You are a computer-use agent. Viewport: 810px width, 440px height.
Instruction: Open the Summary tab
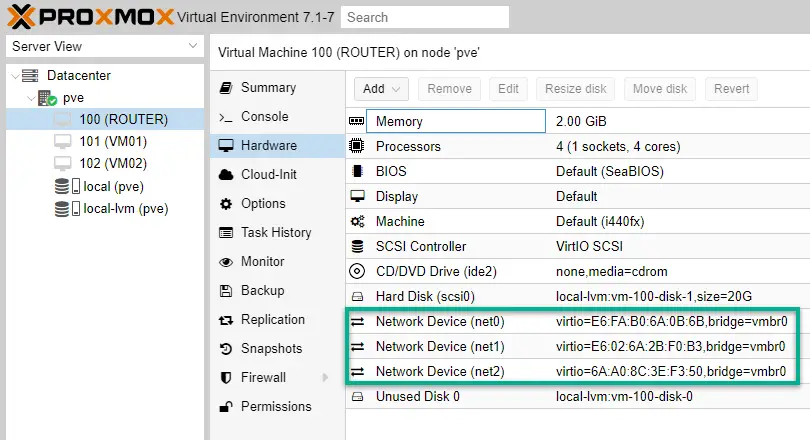pyautogui.click(x=277, y=87)
